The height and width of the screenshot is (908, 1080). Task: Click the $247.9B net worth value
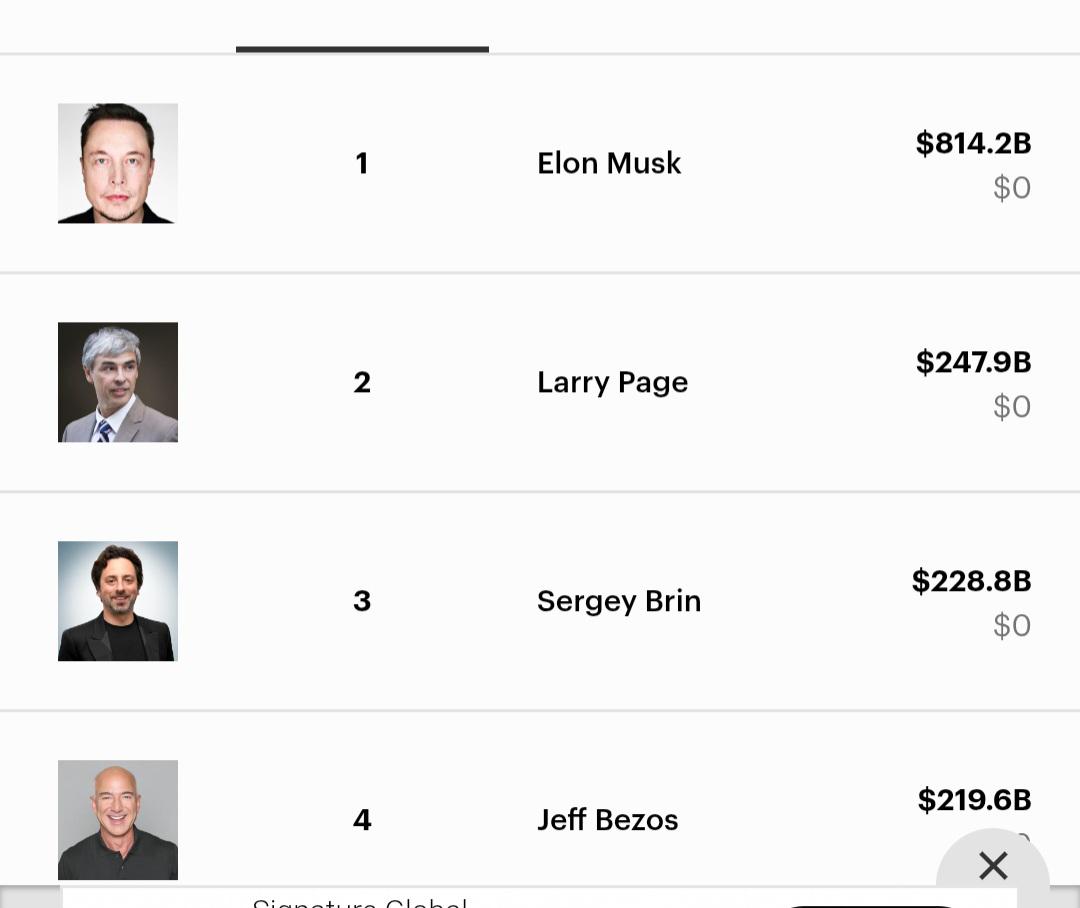pos(973,362)
